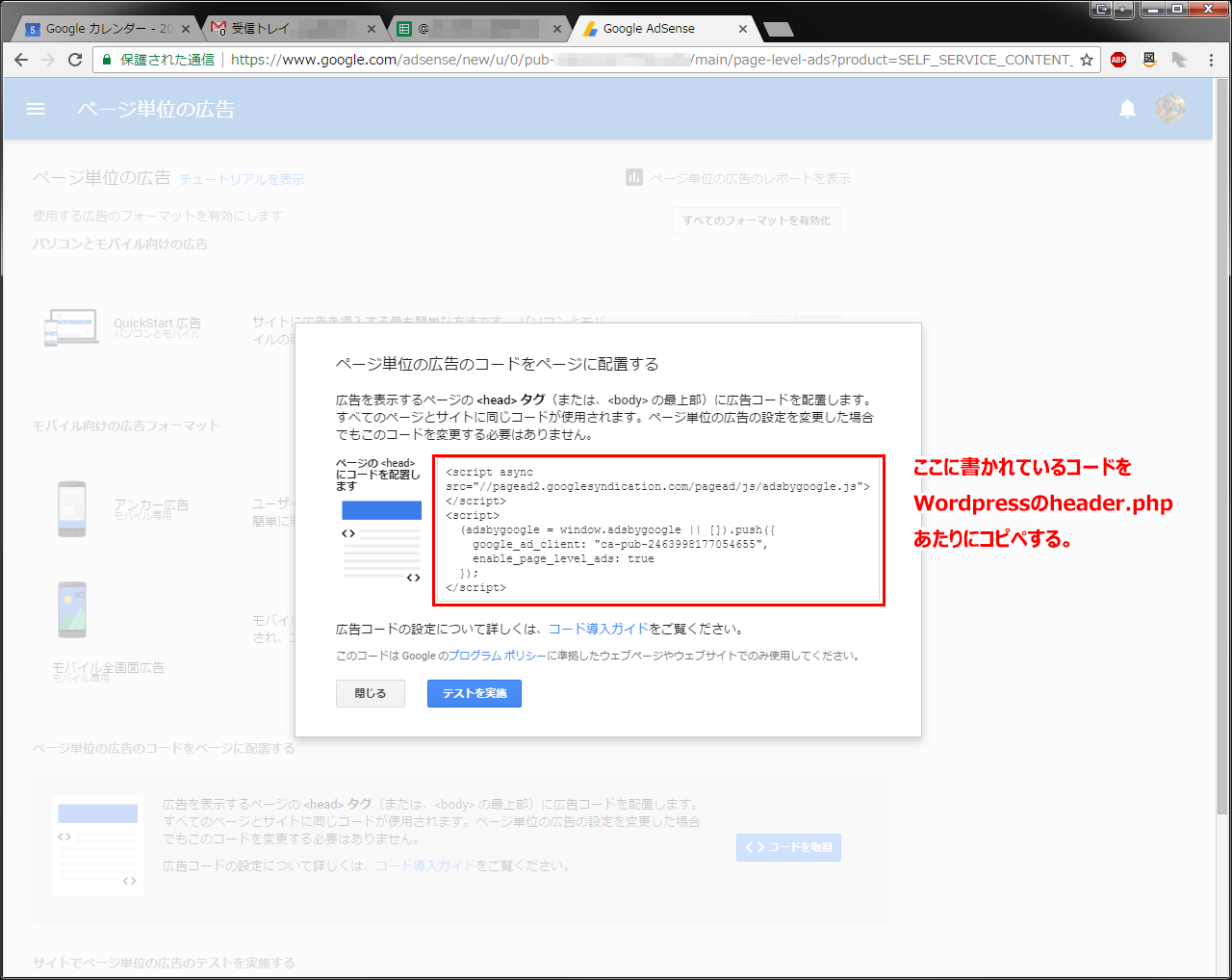Click inside the ad code text box

(x=658, y=530)
